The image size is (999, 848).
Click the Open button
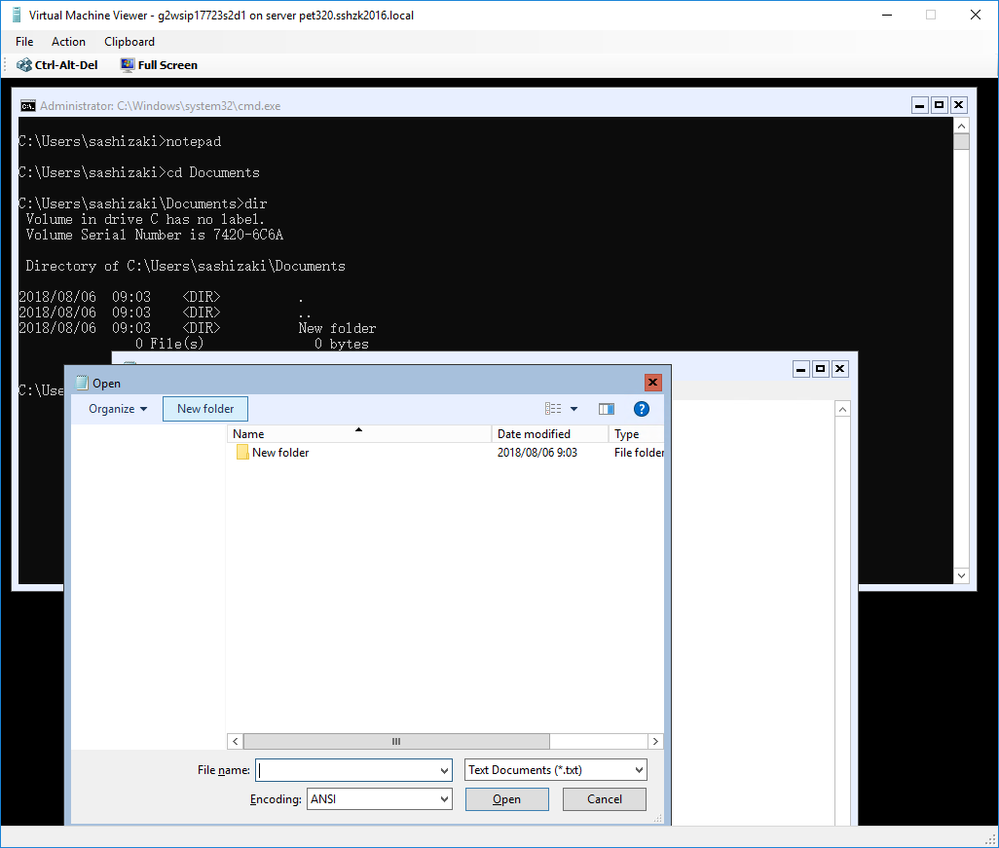click(507, 799)
